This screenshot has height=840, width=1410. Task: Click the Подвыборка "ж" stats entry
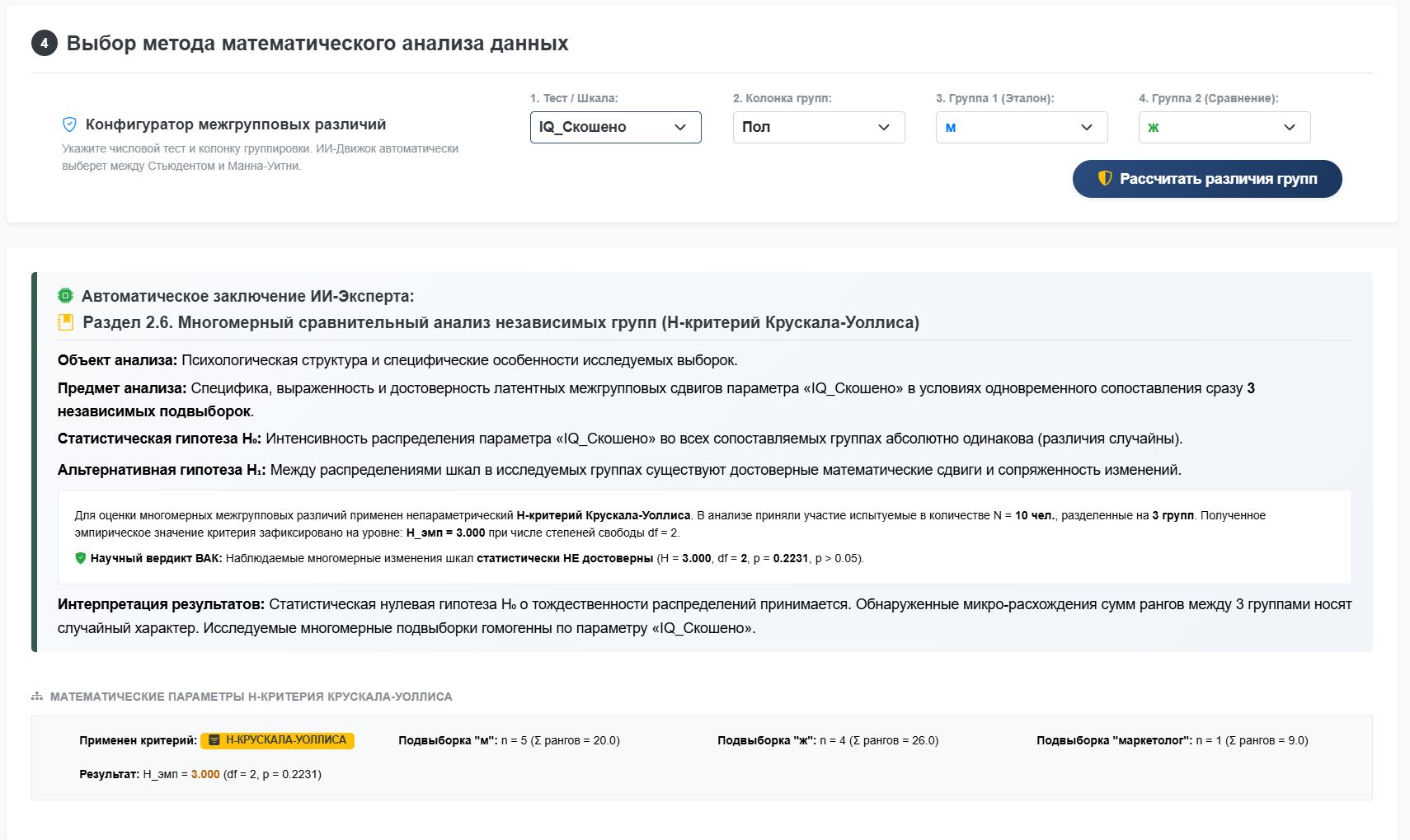pyautogui.click(x=828, y=740)
